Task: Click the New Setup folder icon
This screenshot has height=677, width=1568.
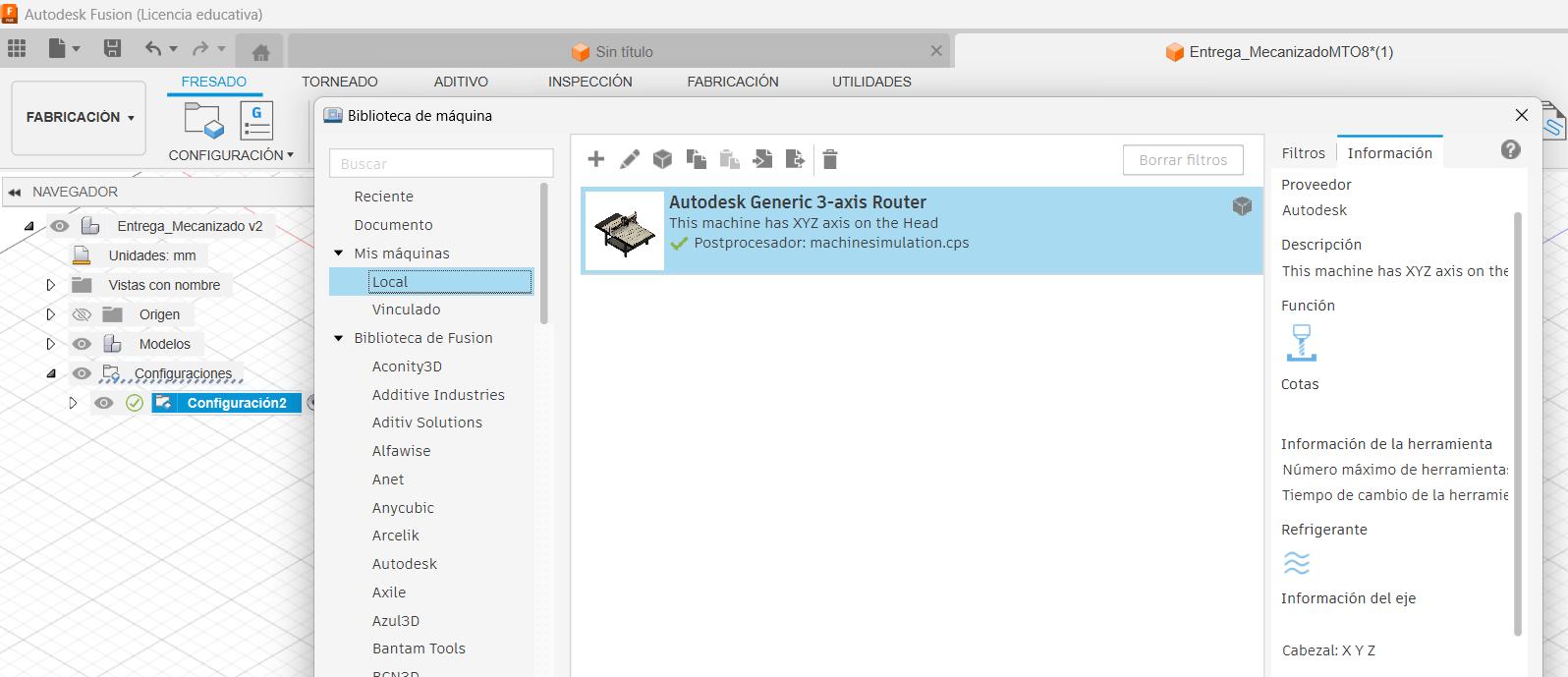Action: 204,121
